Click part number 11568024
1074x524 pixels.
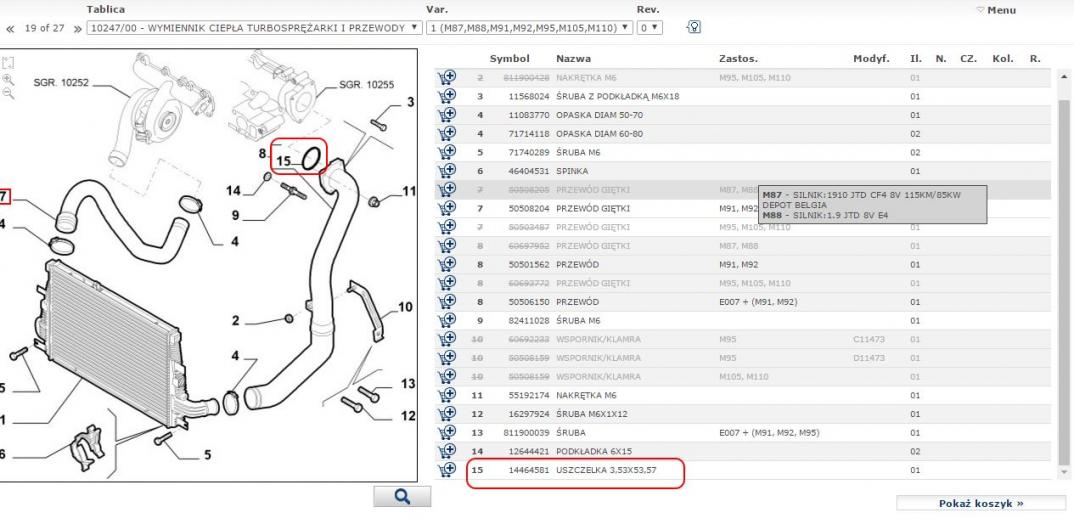coord(529,97)
